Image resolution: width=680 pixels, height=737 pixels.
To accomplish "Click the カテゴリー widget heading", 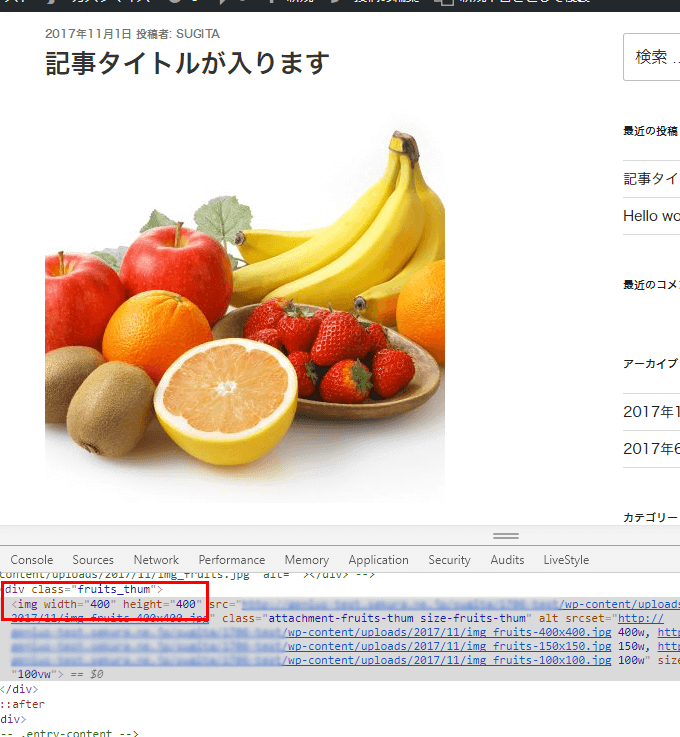I will coord(650,517).
